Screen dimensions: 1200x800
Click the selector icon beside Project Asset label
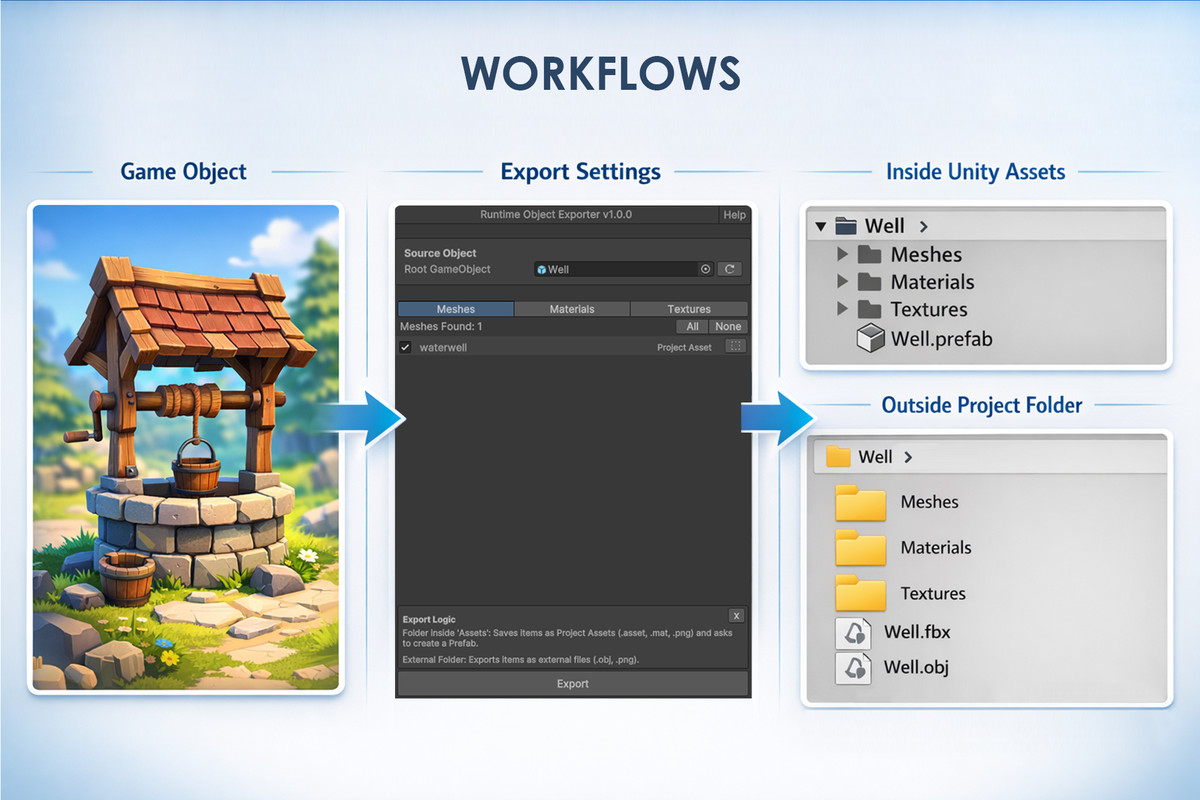pyautogui.click(x=735, y=346)
